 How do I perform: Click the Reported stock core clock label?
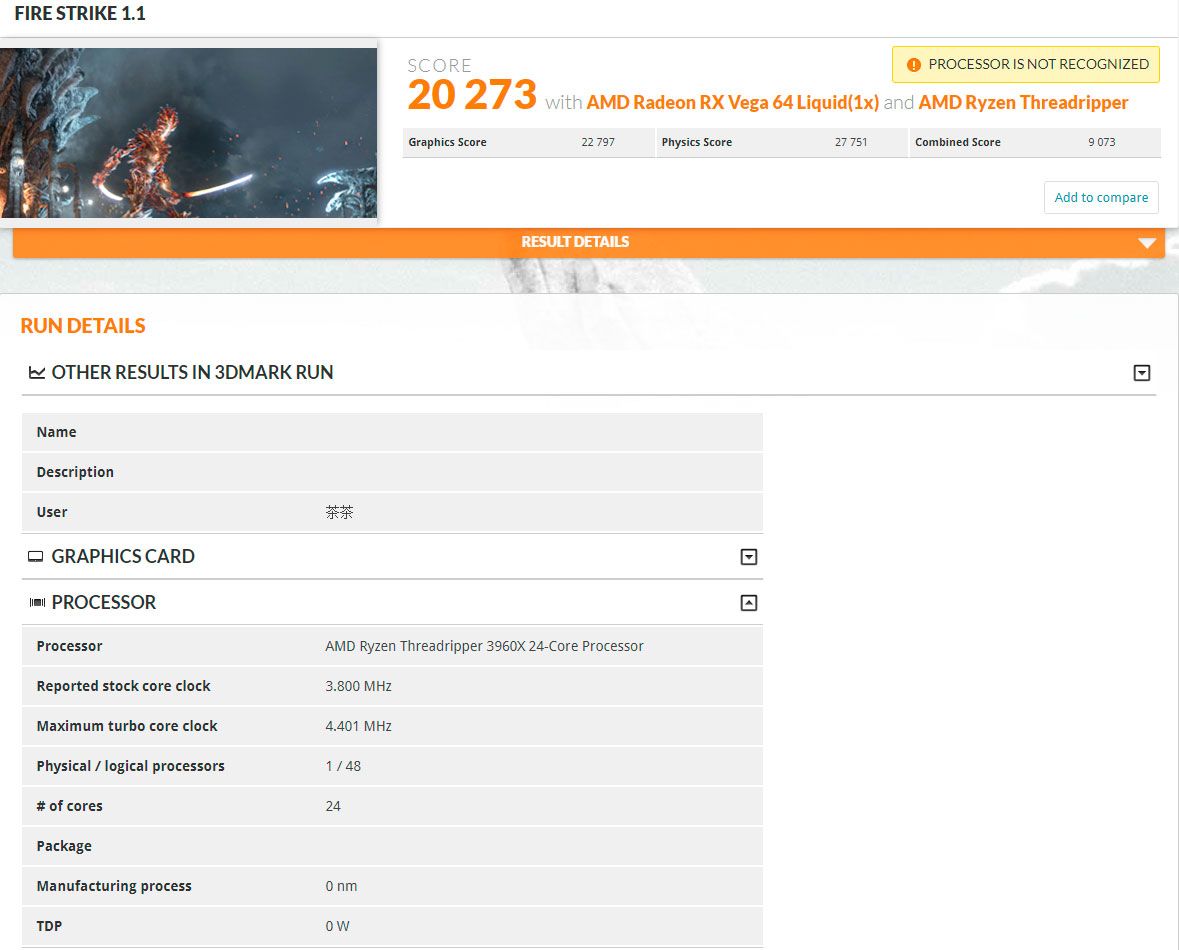[x=123, y=686]
